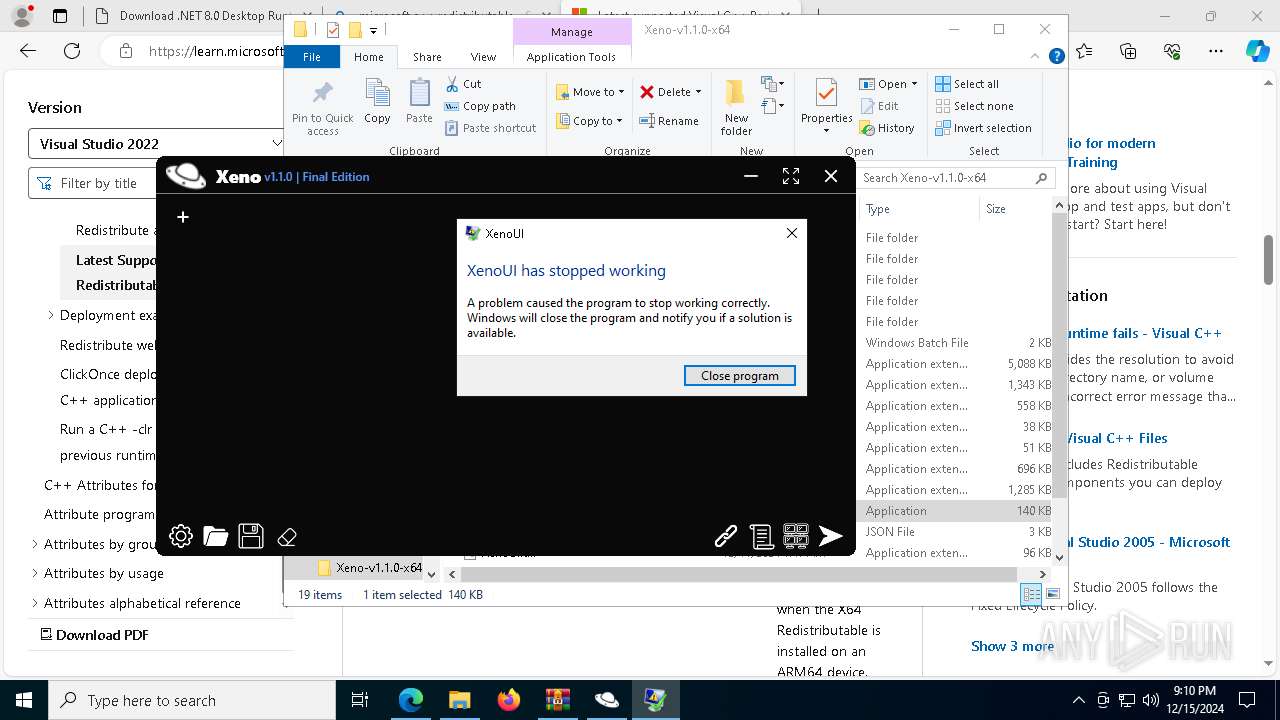Image resolution: width=1280 pixels, height=720 pixels.
Task: Click Properties in Explorer ribbon
Action: [826, 108]
